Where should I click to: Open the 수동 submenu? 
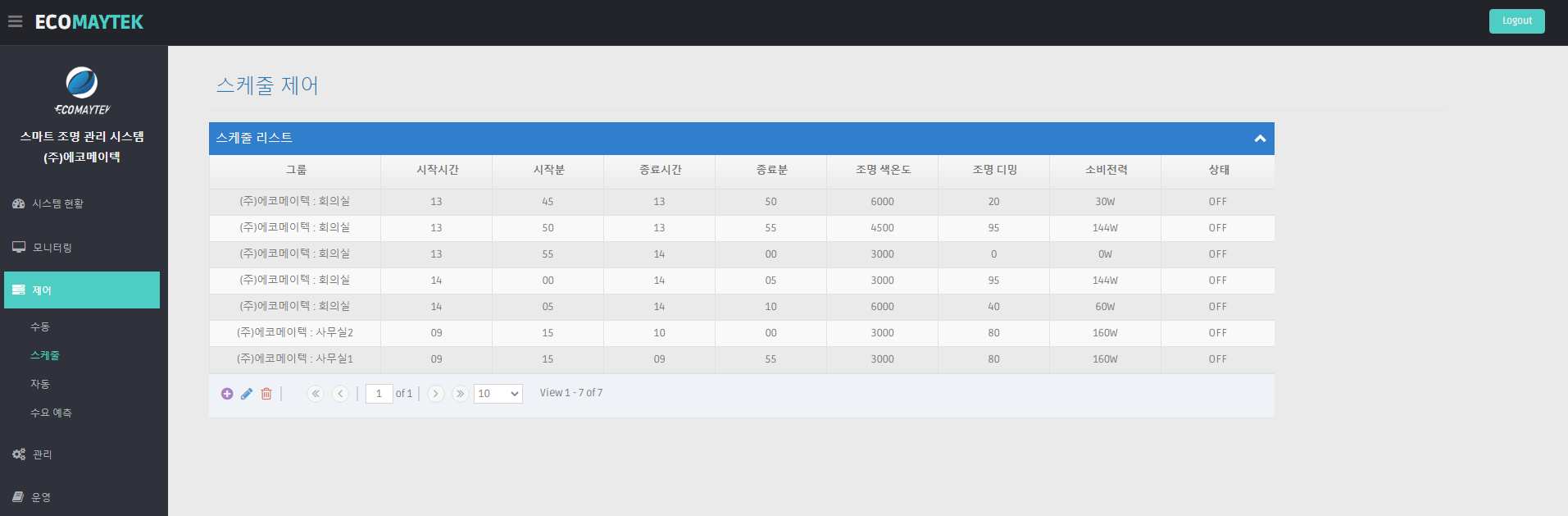click(40, 326)
